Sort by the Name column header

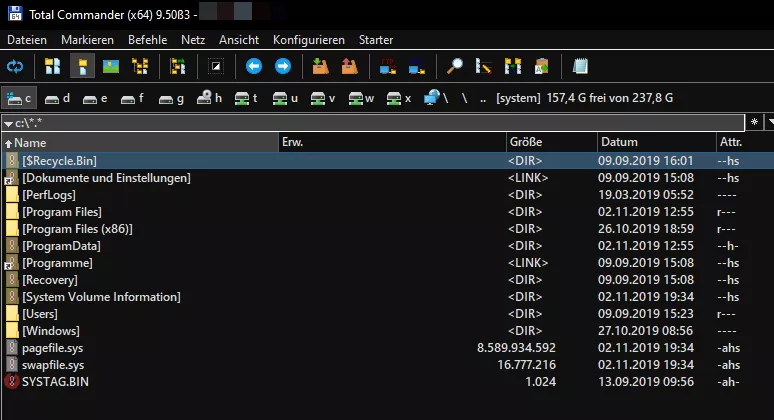click(140, 143)
